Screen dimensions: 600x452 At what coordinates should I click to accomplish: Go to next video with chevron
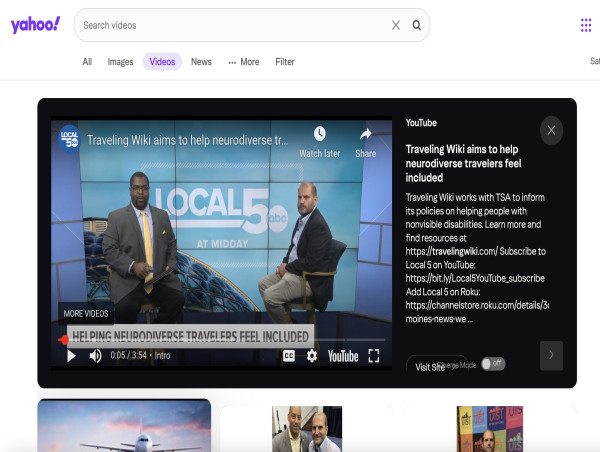[551, 355]
